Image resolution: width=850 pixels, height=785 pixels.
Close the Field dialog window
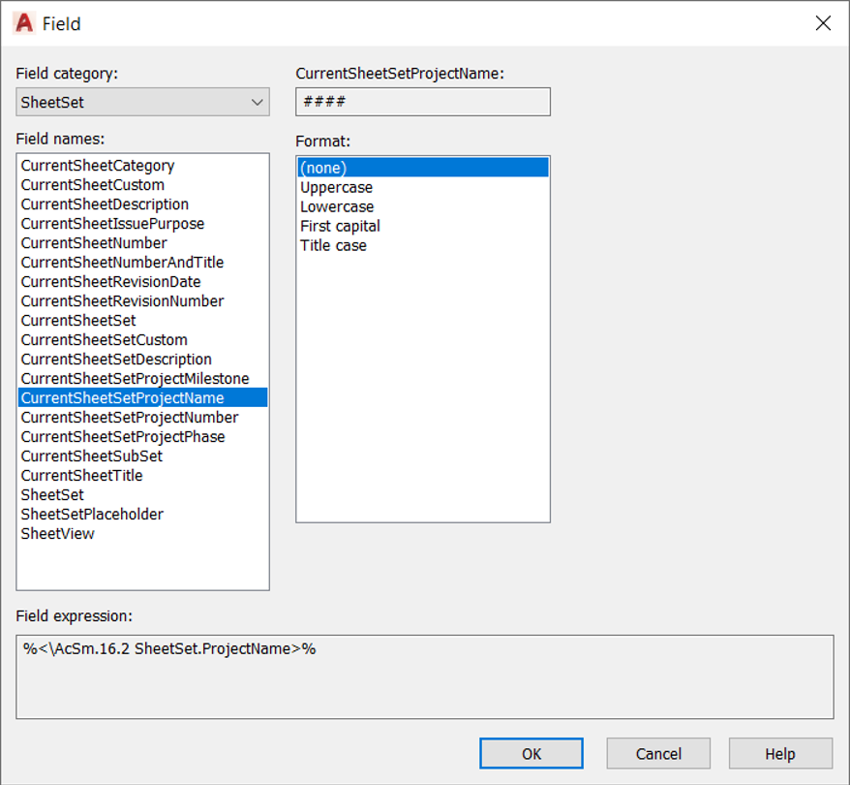[x=823, y=23]
